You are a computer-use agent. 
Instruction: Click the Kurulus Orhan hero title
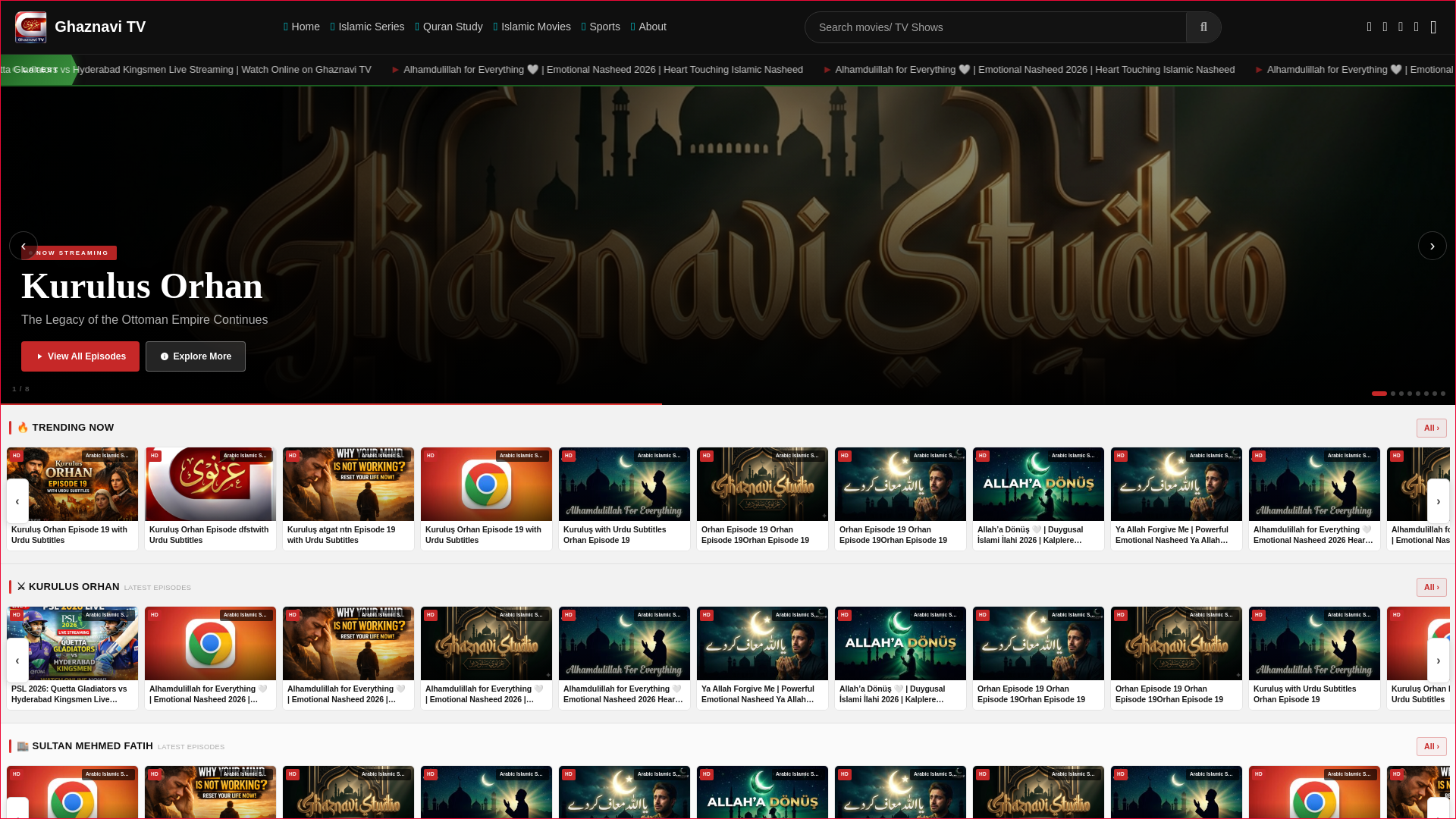click(x=142, y=286)
